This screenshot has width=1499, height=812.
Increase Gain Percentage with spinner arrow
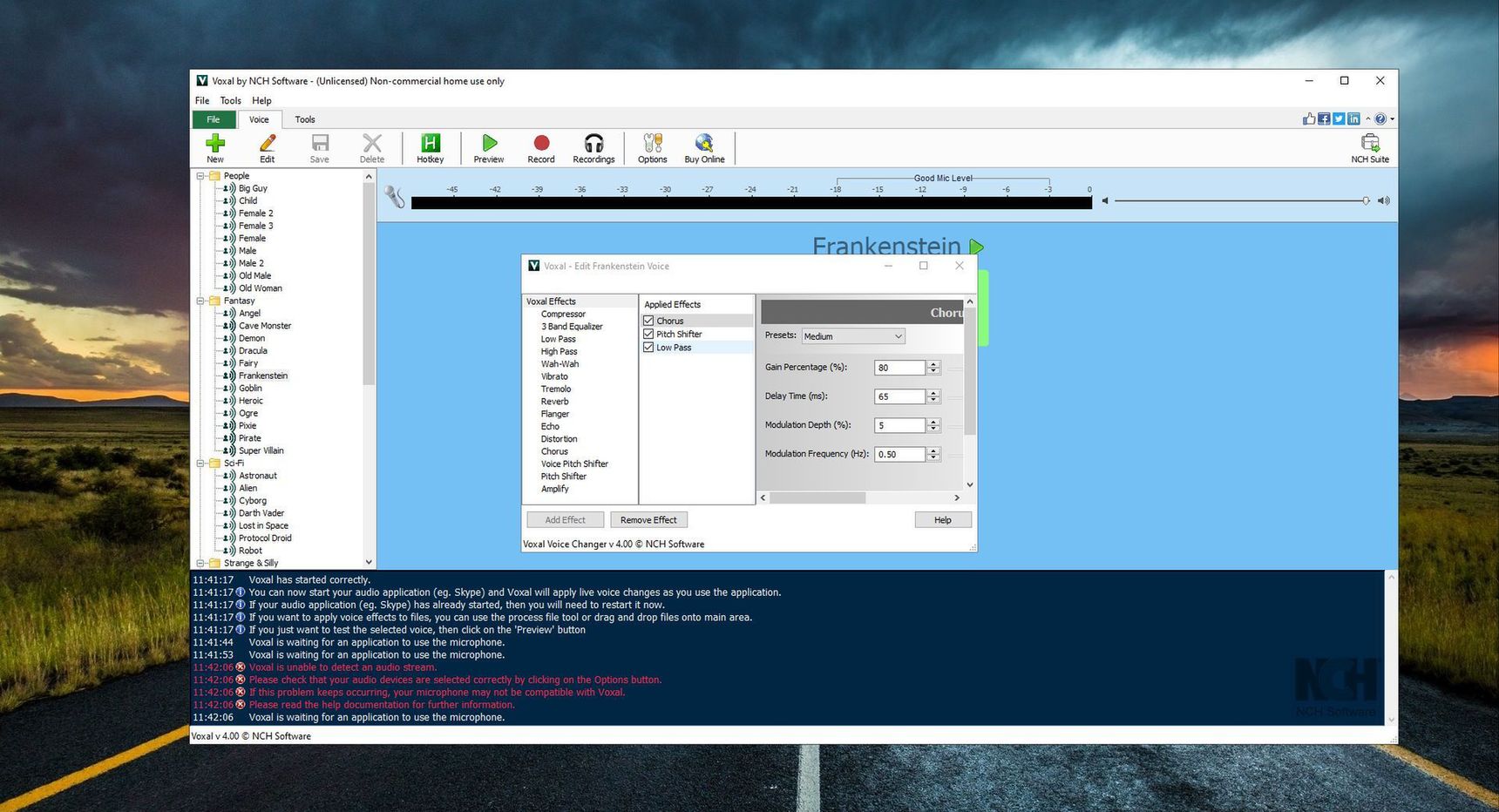tap(933, 364)
